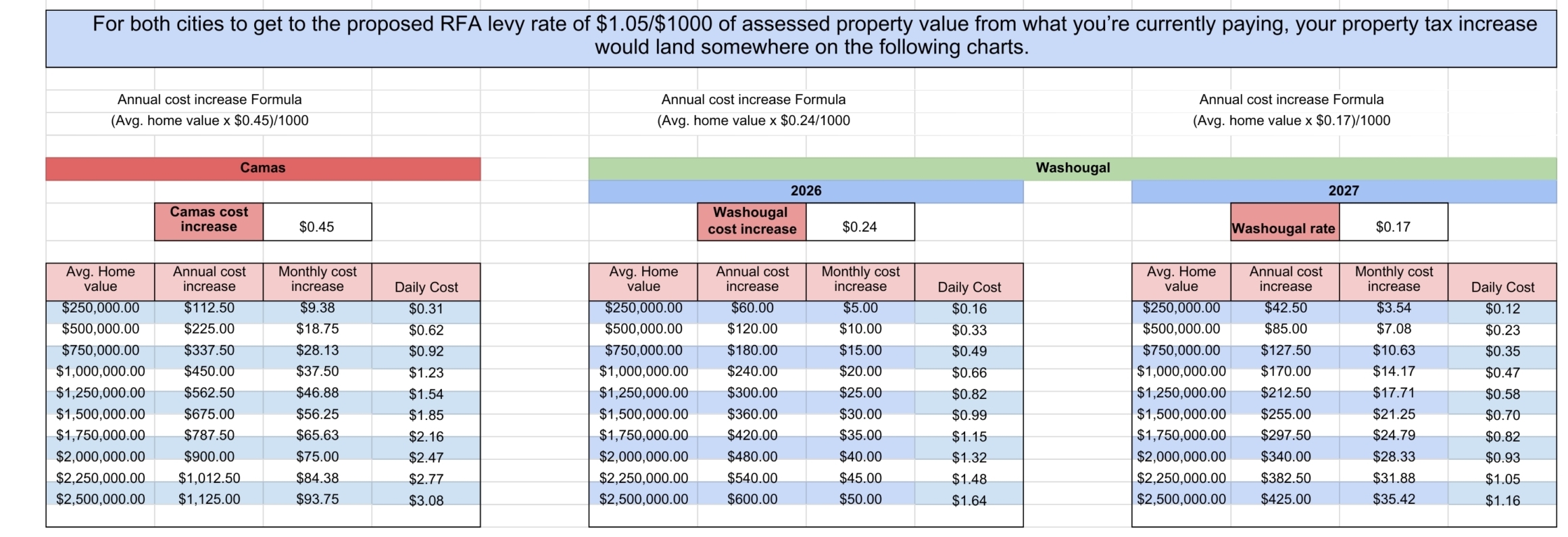This screenshot has width=1568, height=537.
Task: Select Camas annual cost $112.50
Action: (210, 308)
